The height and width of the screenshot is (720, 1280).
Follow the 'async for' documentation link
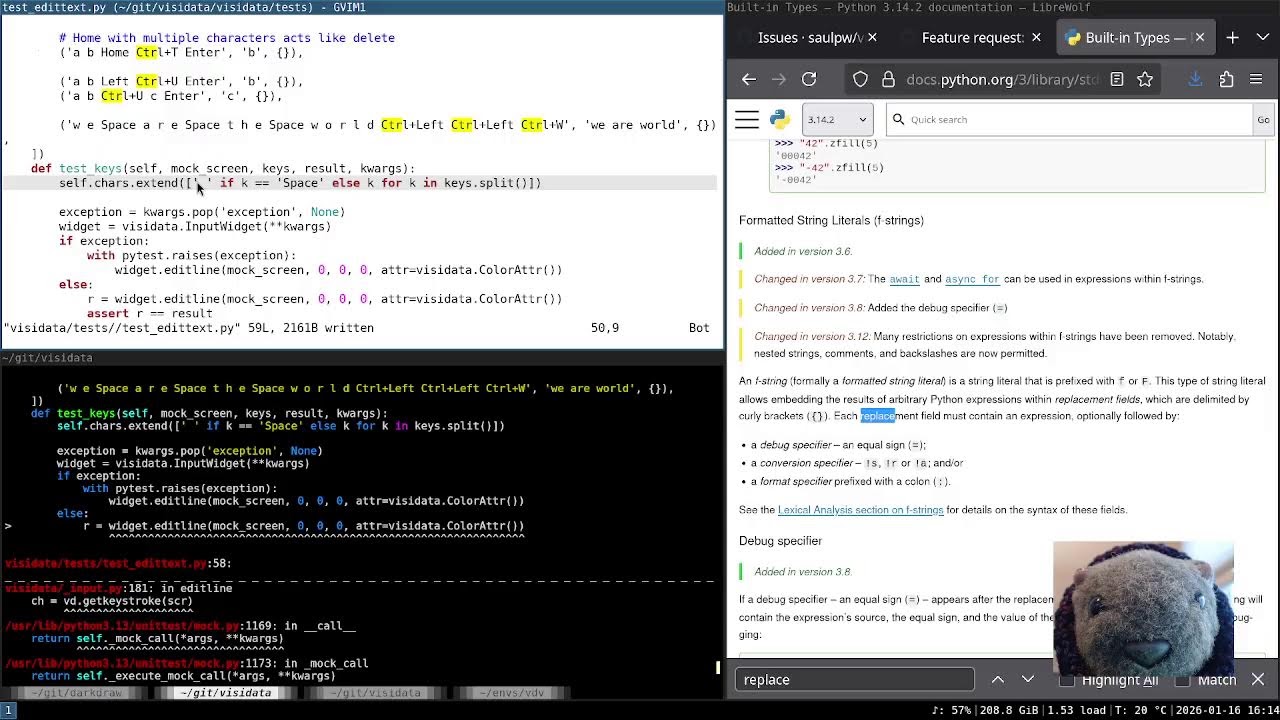pyautogui.click(x=972, y=279)
